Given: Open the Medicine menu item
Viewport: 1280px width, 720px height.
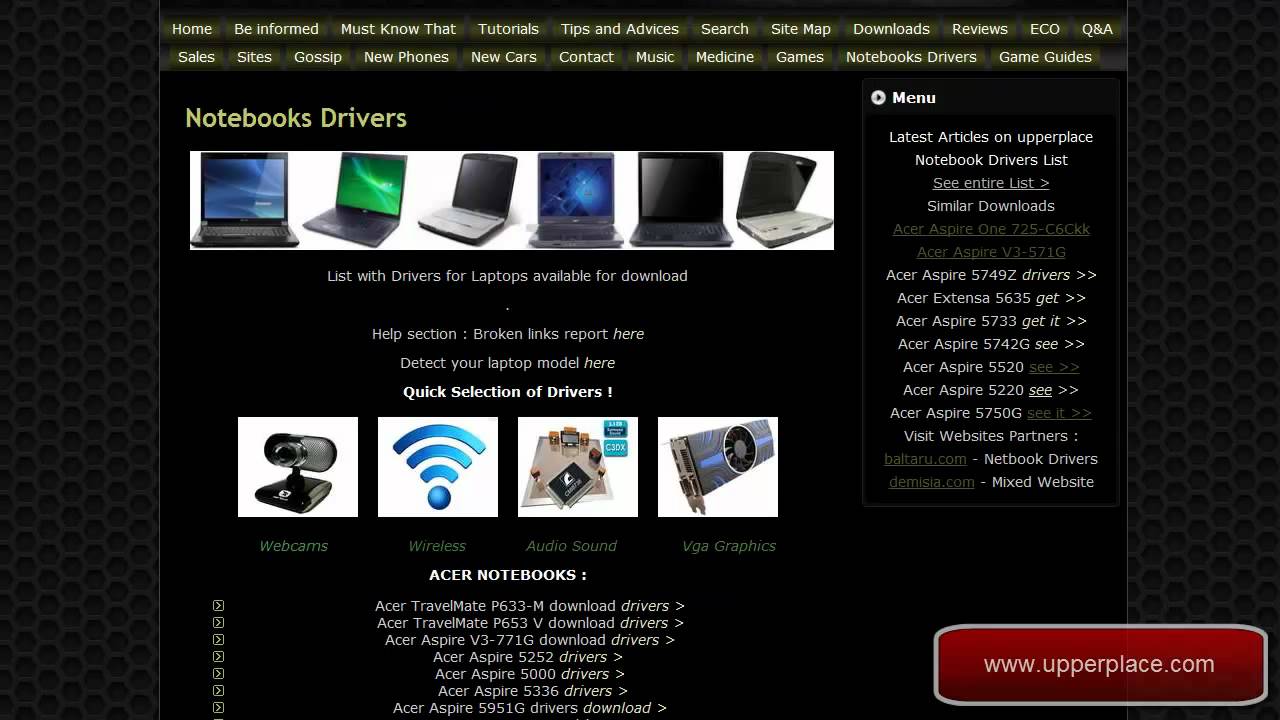Looking at the screenshot, I should (x=725, y=57).
